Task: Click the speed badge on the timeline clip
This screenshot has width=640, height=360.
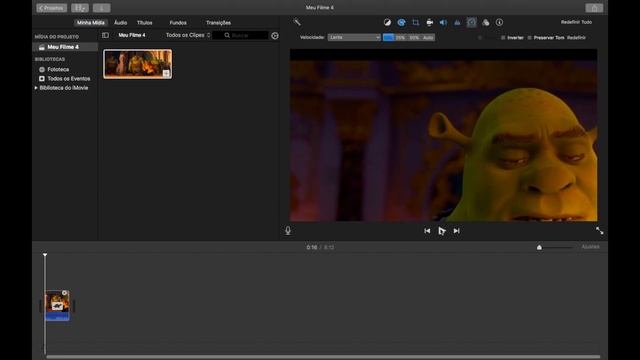Action: coord(57,306)
